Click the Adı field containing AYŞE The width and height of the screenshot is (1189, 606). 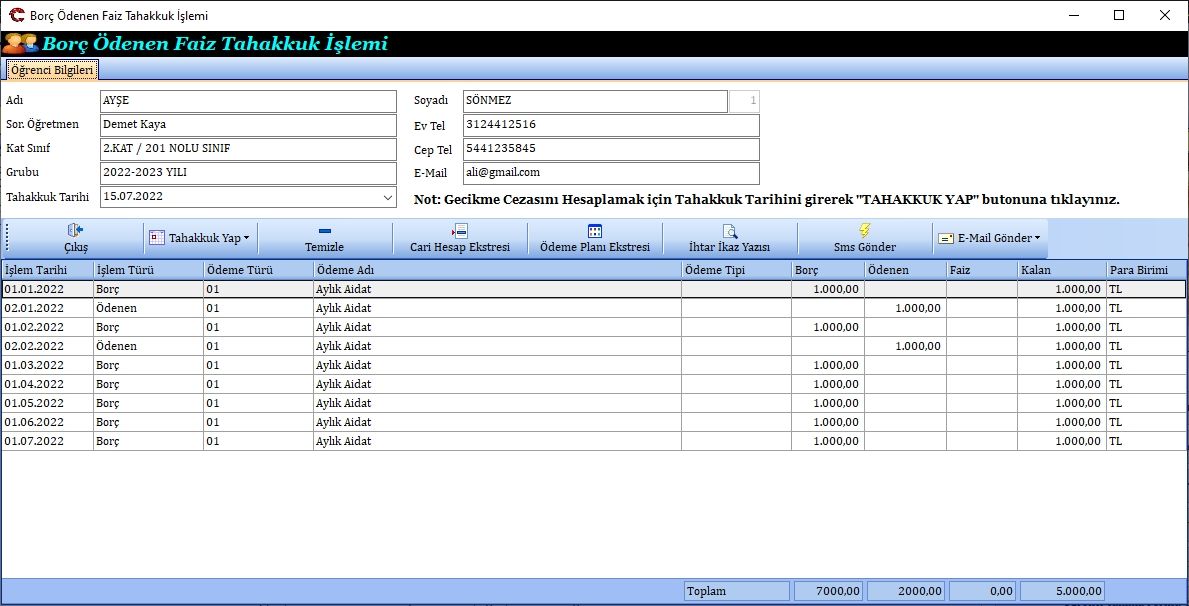[x=248, y=101]
